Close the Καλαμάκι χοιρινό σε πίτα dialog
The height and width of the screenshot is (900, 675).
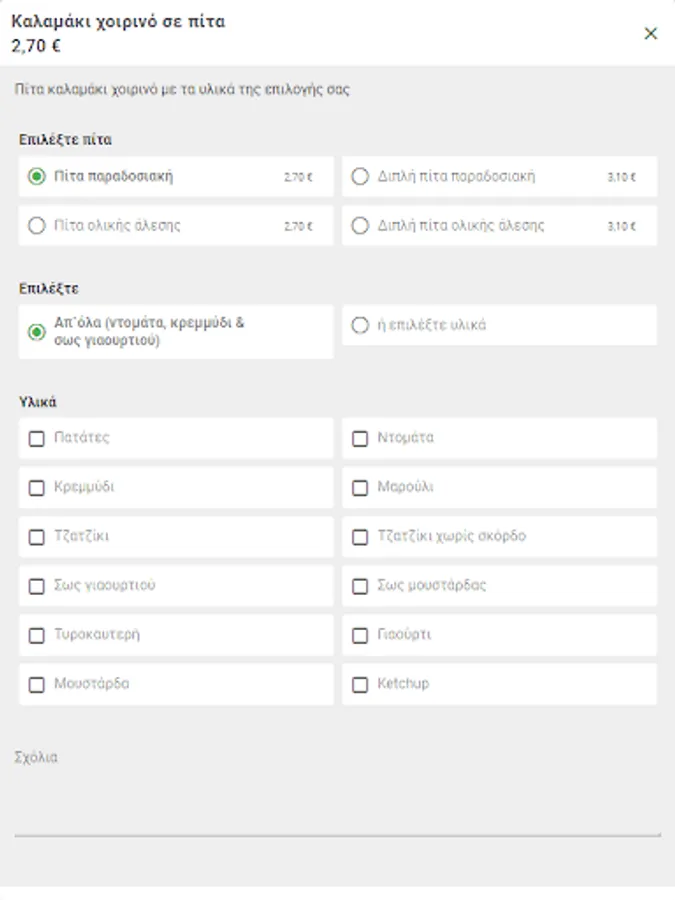click(x=651, y=34)
